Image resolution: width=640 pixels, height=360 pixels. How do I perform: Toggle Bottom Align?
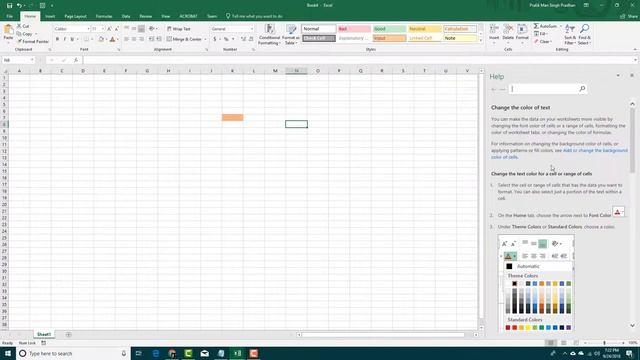pos(141,29)
